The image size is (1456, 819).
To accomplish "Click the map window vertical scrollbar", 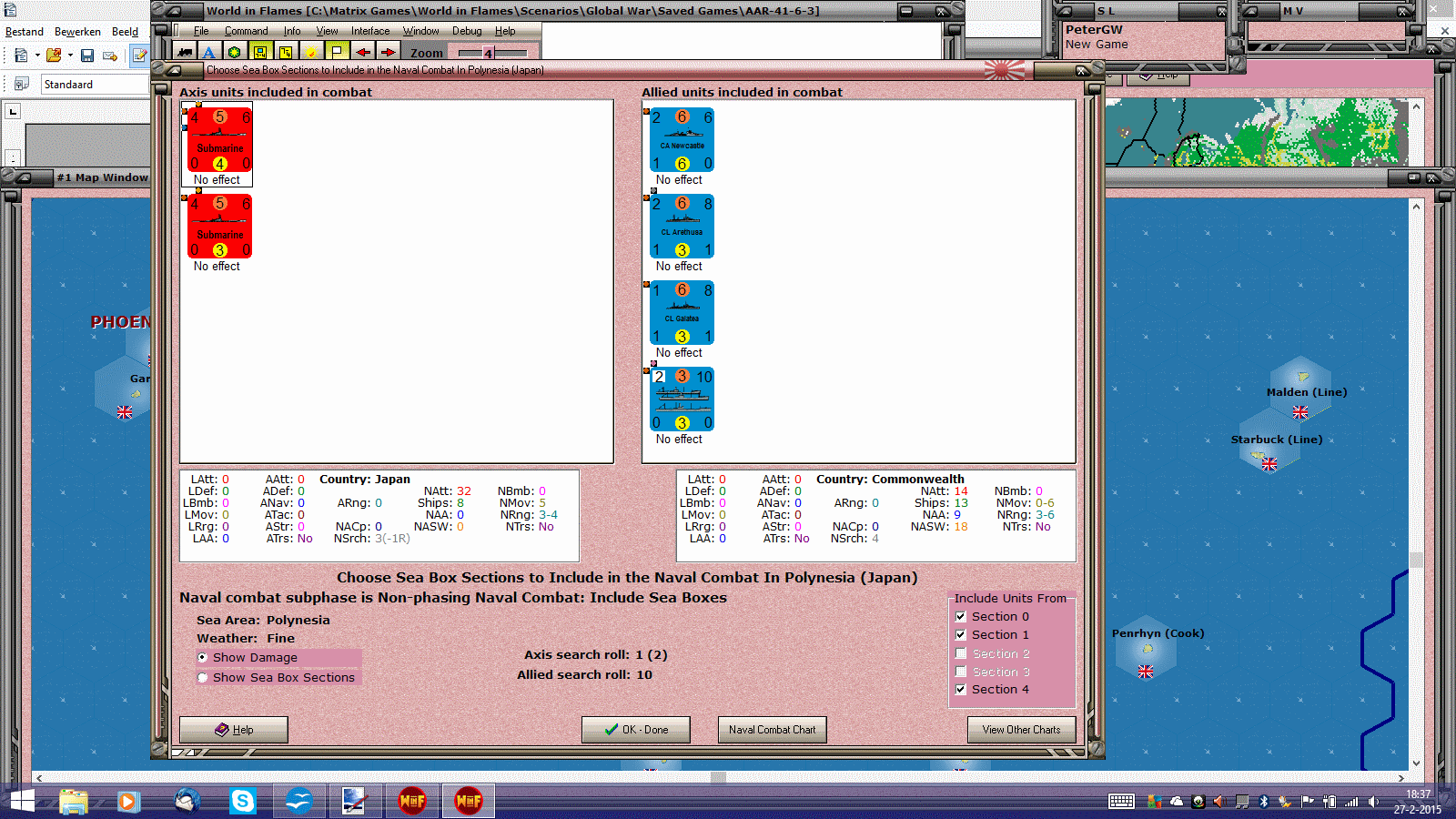I will point(1416,484).
